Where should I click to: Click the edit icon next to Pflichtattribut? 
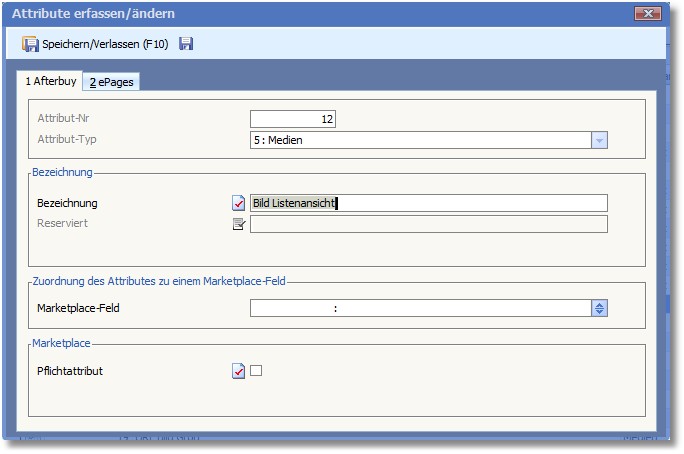click(238, 371)
